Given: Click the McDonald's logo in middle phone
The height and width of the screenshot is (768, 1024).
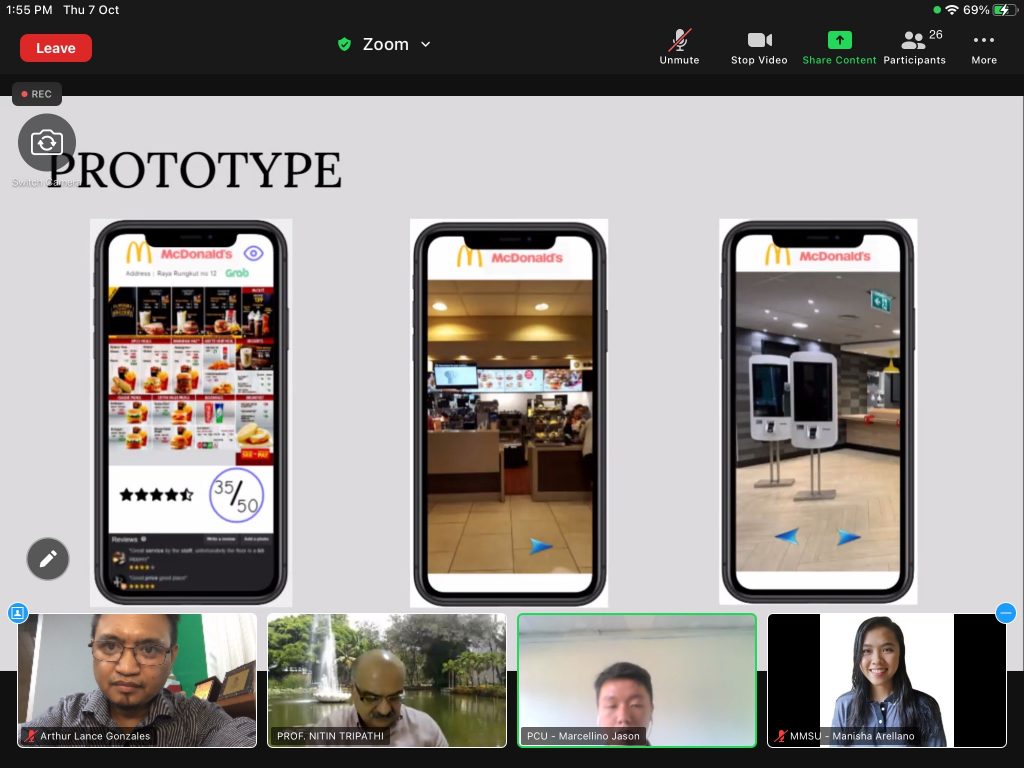Looking at the screenshot, I should [x=509, y=257].
